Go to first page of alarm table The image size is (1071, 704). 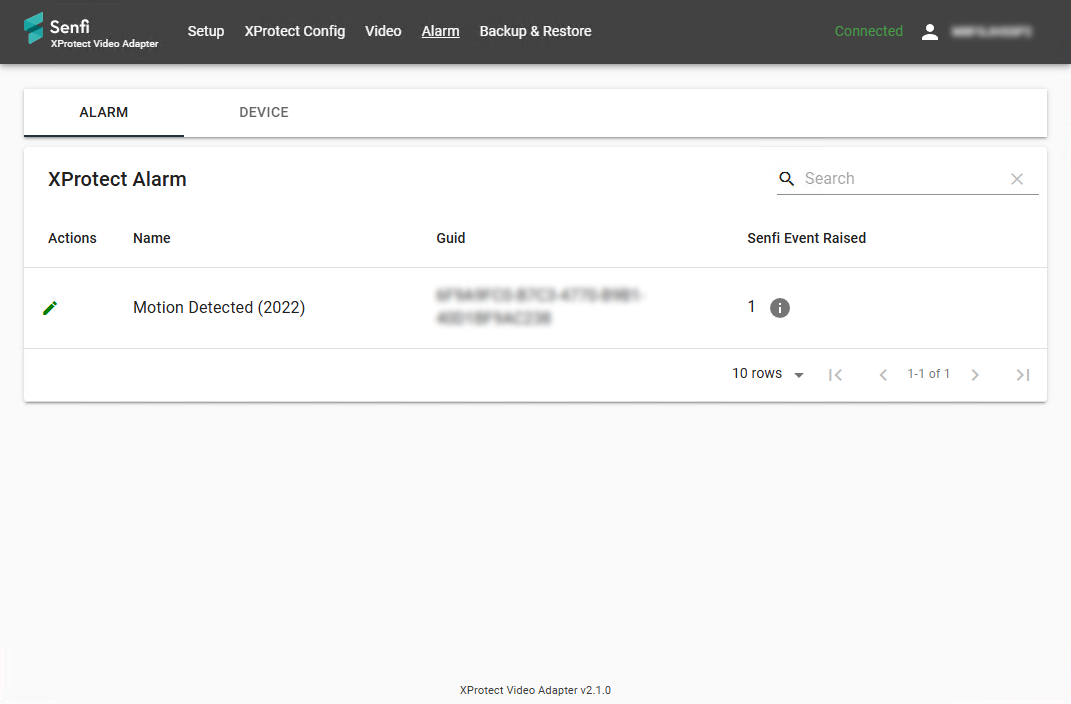point(836,375)
